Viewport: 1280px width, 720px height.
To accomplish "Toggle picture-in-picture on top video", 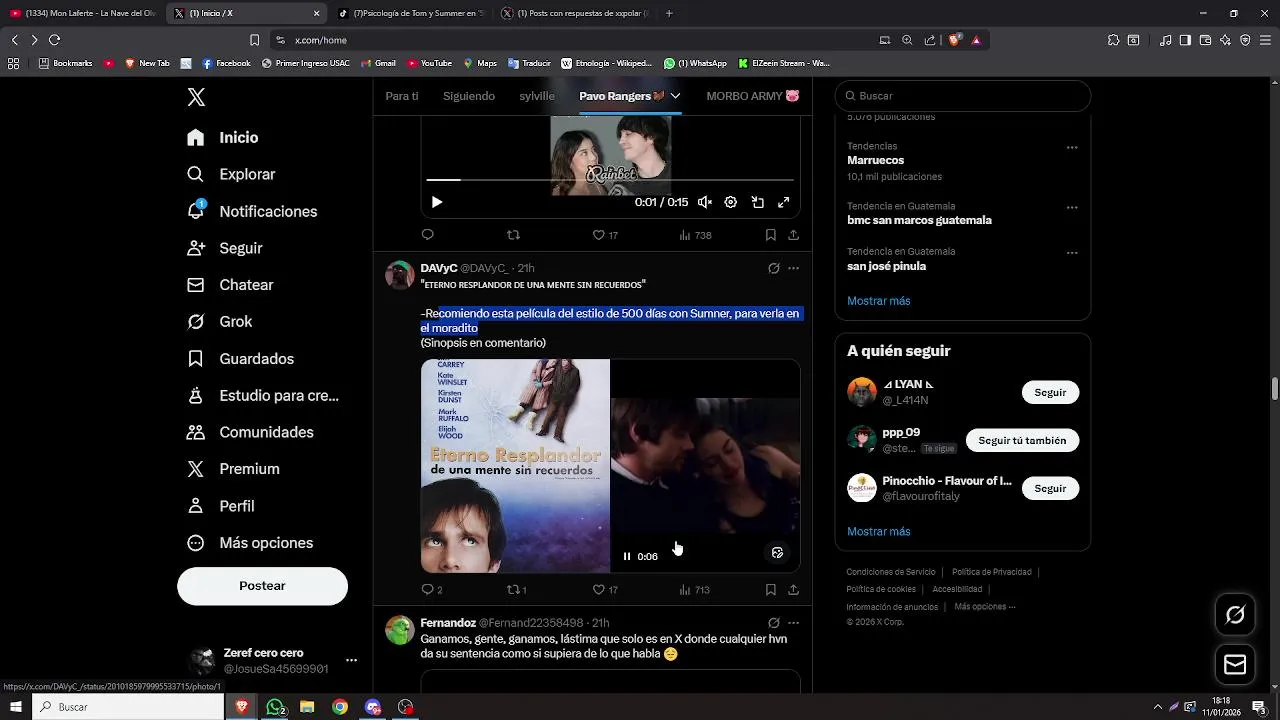I will coord(757,202).
